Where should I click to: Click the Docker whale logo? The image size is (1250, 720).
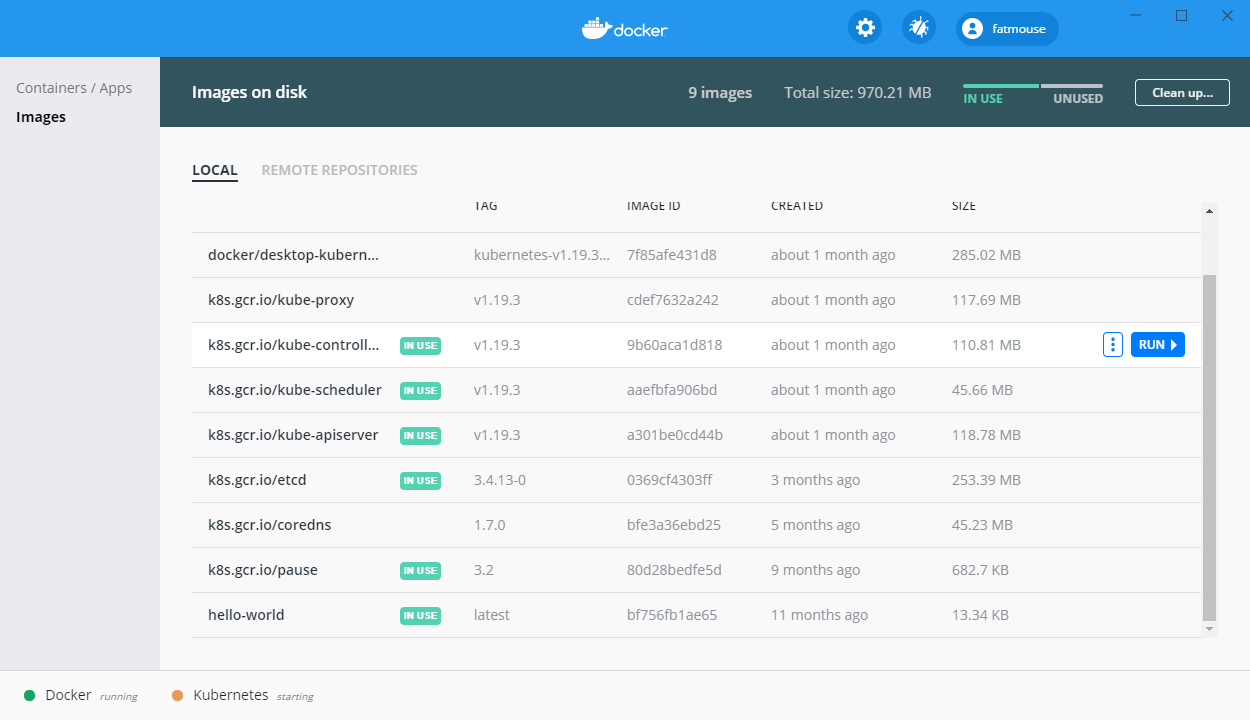(x=625, y=28)
